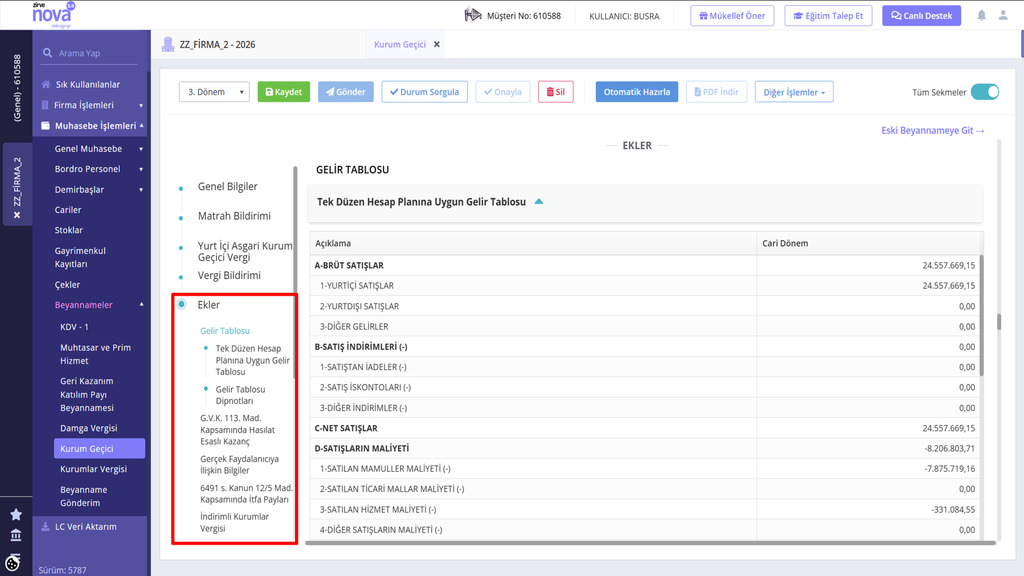Click the notification bell icon

982,15
